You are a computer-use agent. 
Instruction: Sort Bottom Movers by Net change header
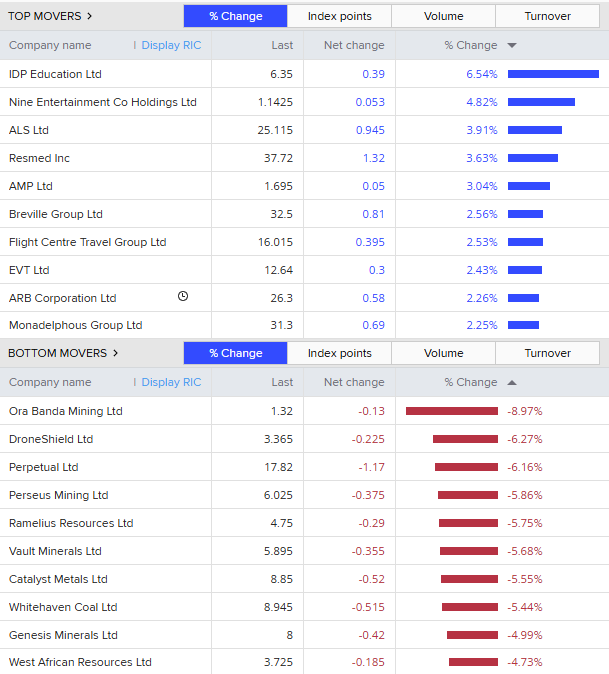pyautogui.click(x=354, y=382)
